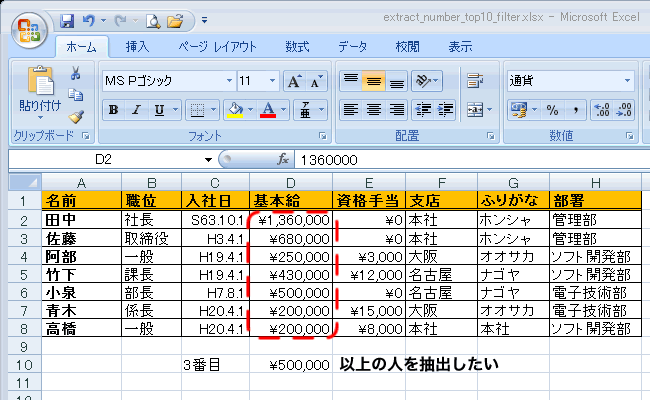Decrease decimal places button
This screenshot has width=650, height=400.
(624, 110)
